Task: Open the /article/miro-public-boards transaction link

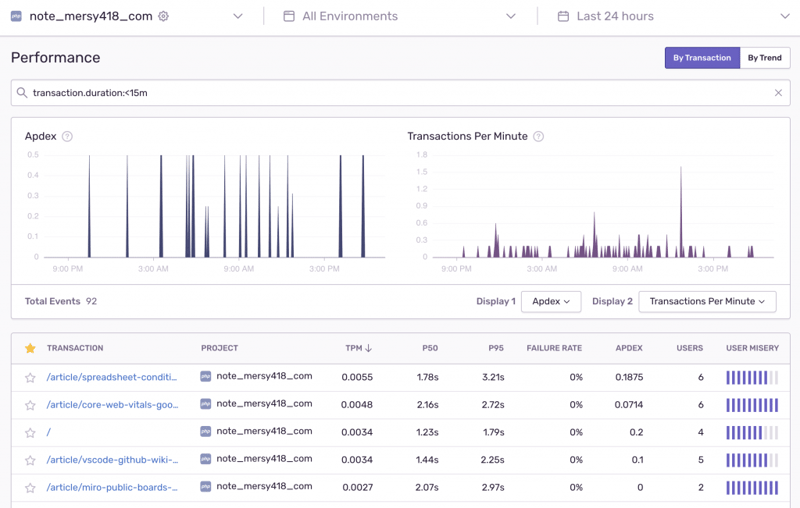Action: [x=112, y=487]
